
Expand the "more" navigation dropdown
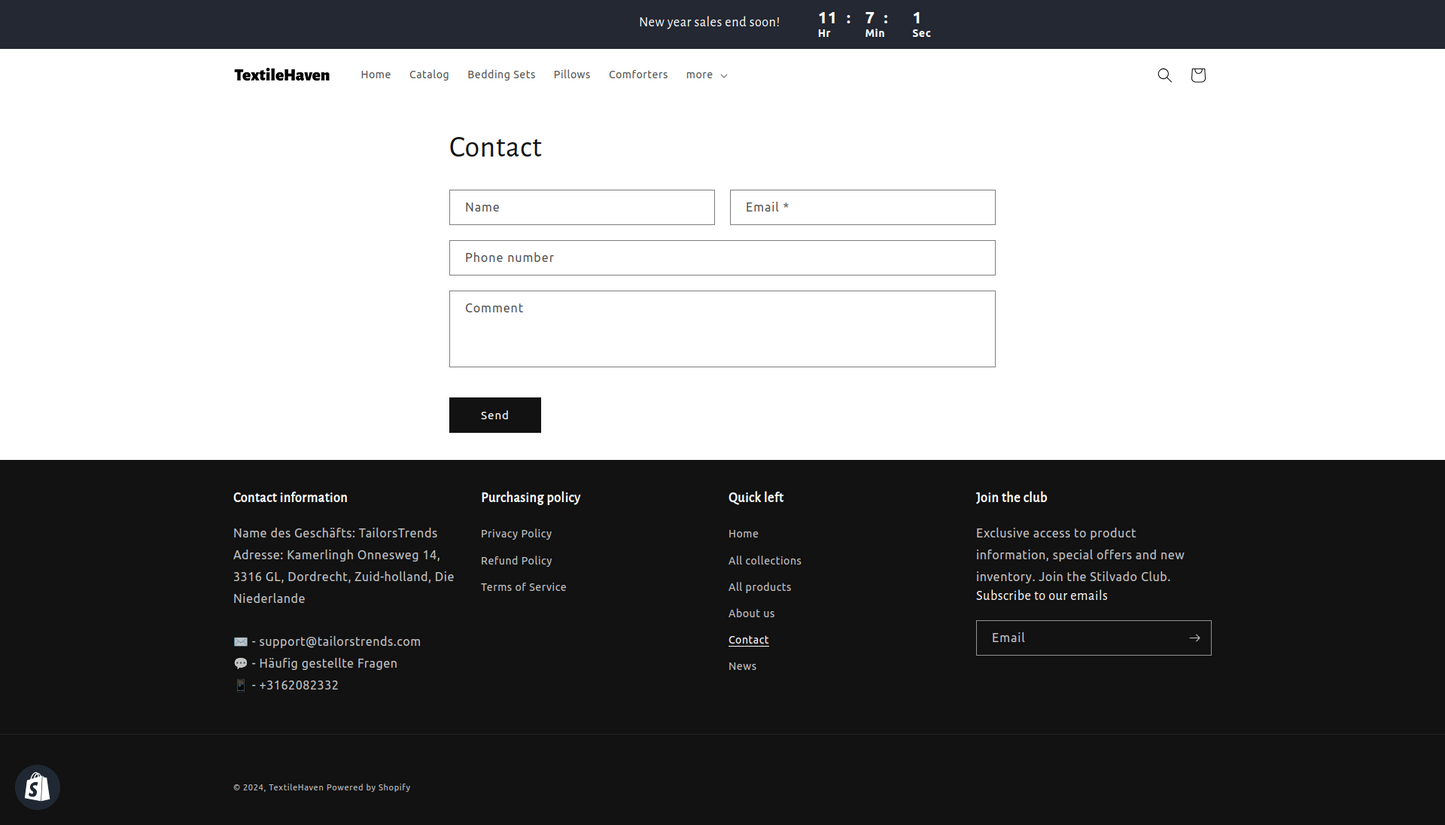[706, 75]
